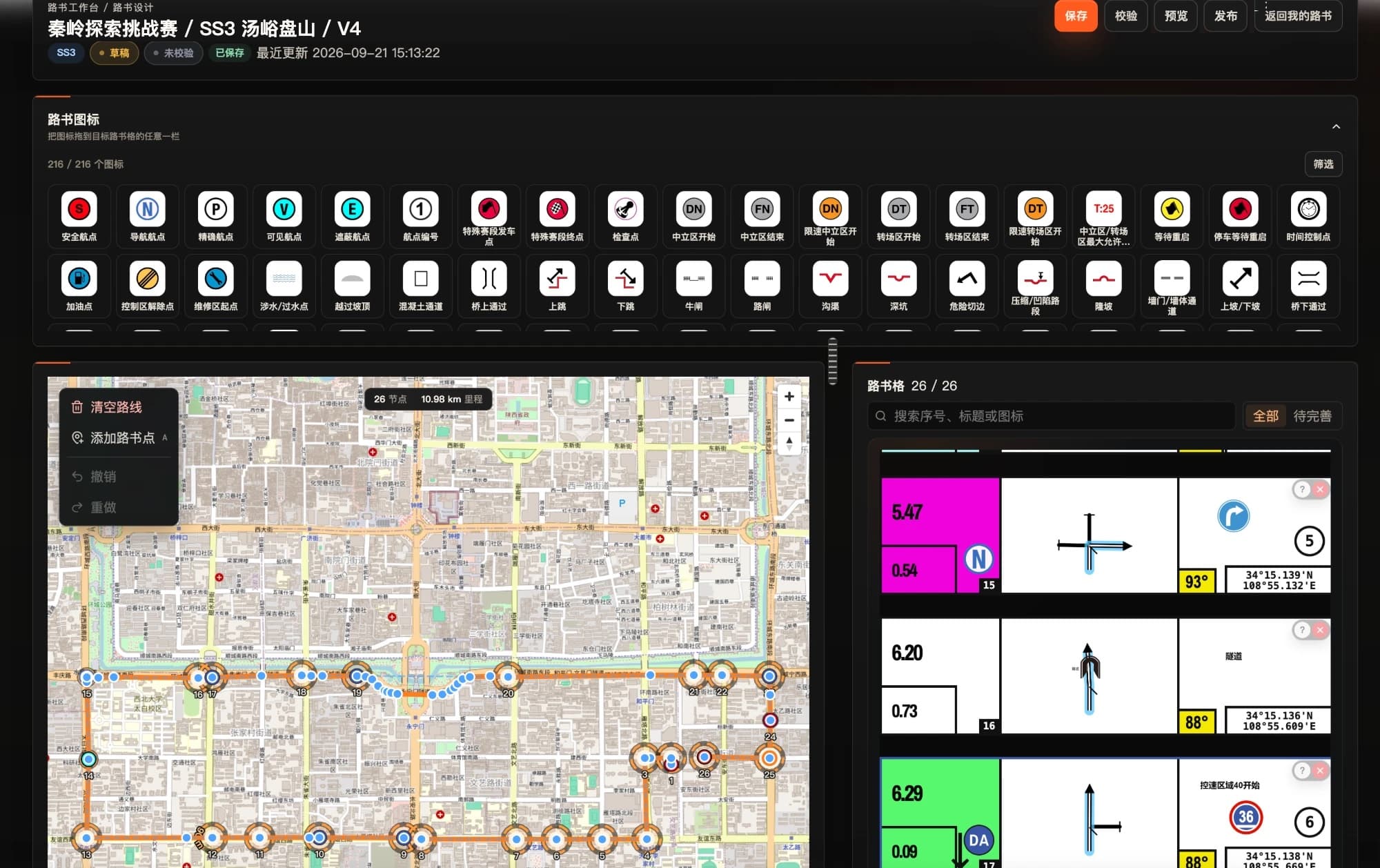
Task: Select the 检查点 icon
Action: click(x=625, y=216)
